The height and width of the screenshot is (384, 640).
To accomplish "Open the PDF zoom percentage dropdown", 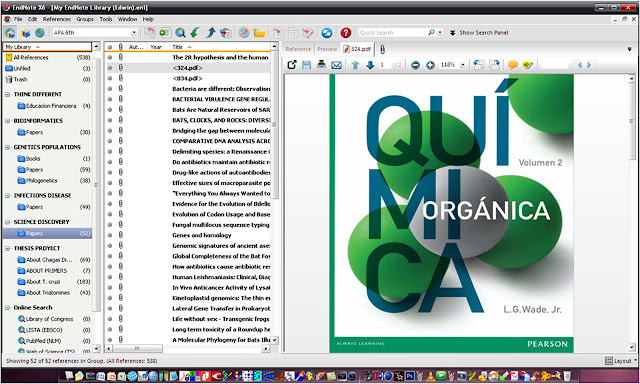I will (x=463, y=65).
